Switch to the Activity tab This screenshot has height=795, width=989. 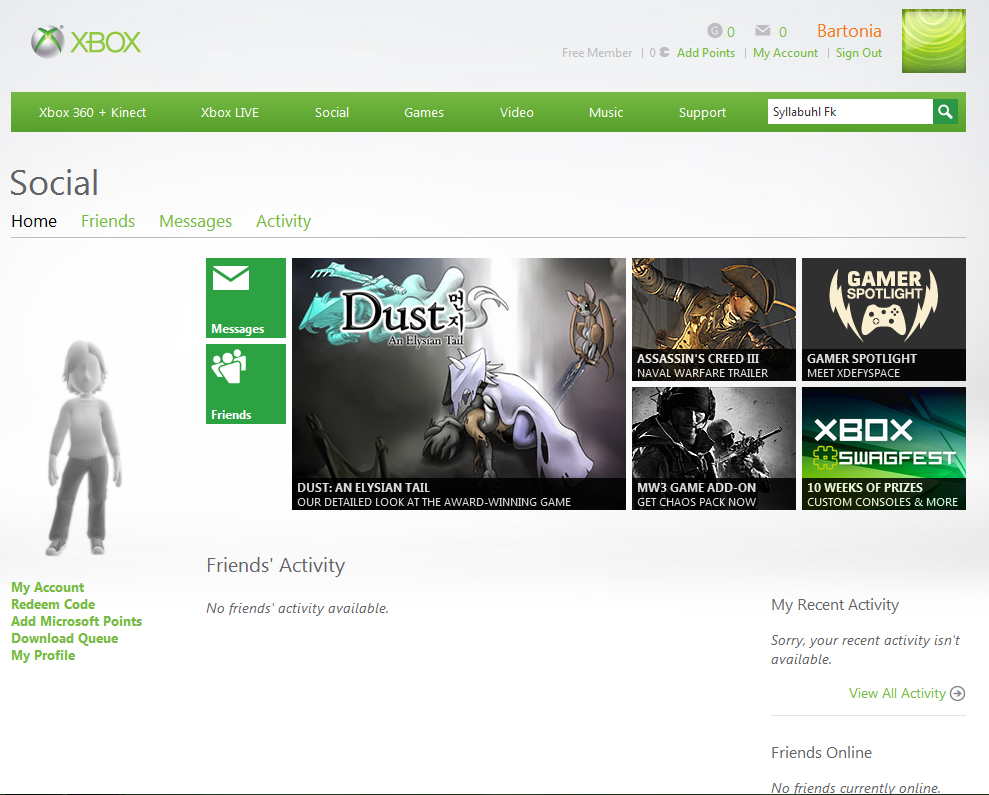click(283, 221)
